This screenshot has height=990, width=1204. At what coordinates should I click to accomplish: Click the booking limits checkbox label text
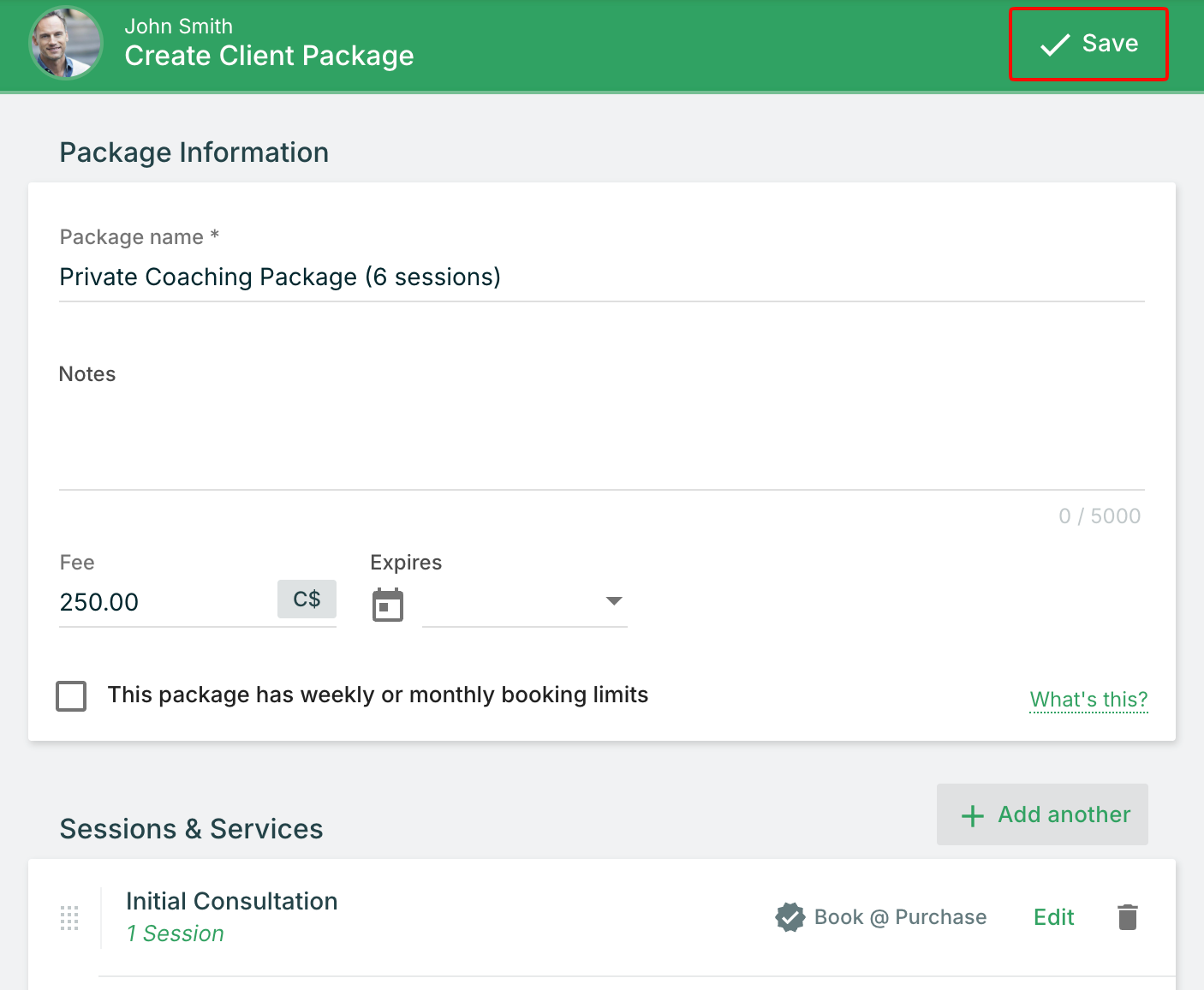[378, 695]
